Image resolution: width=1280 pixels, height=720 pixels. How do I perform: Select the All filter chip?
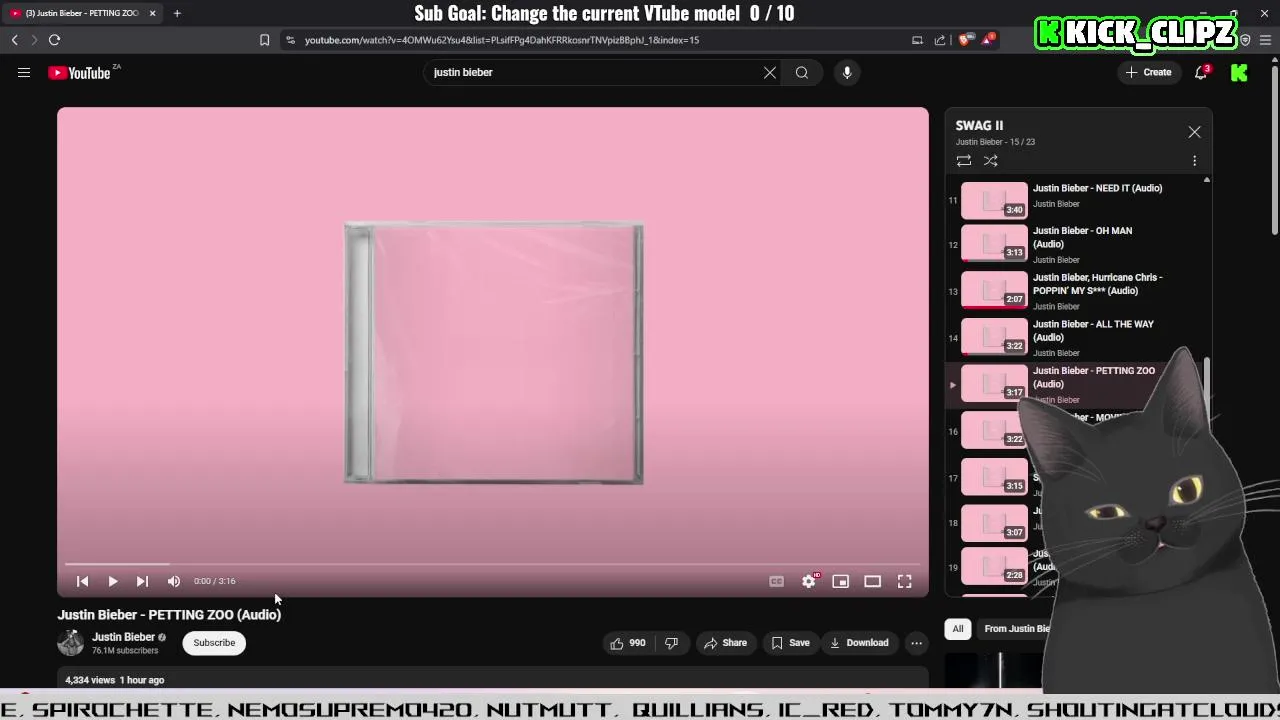click(x=958, y=629)
